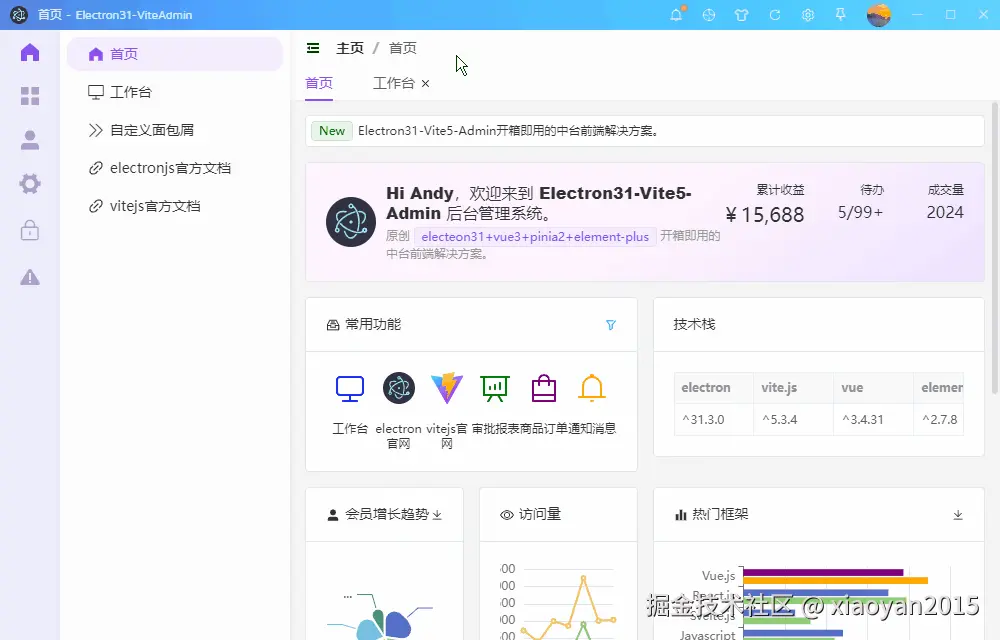
Task: Select the user icon in left rail
Action: 30,140
